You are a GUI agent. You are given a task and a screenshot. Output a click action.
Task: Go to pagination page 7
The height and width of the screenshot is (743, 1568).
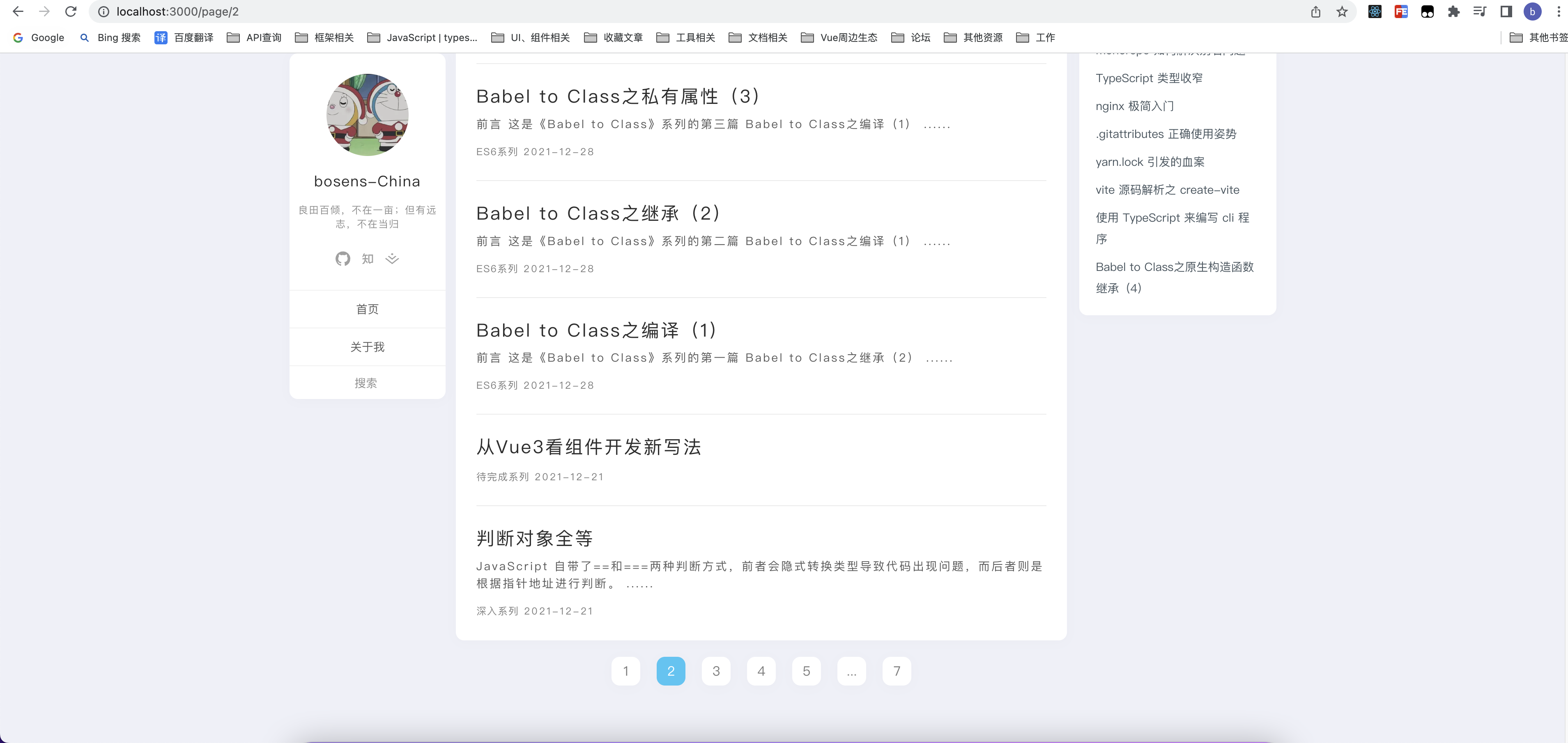point(897,671)
